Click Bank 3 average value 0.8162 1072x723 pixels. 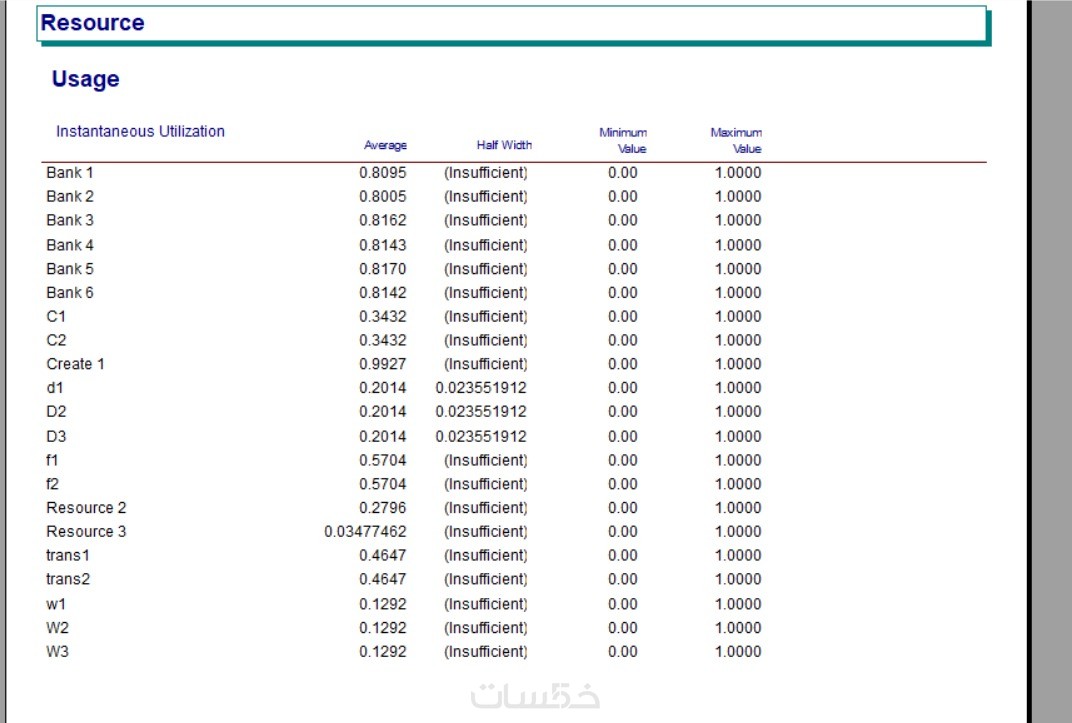(383, 220)
